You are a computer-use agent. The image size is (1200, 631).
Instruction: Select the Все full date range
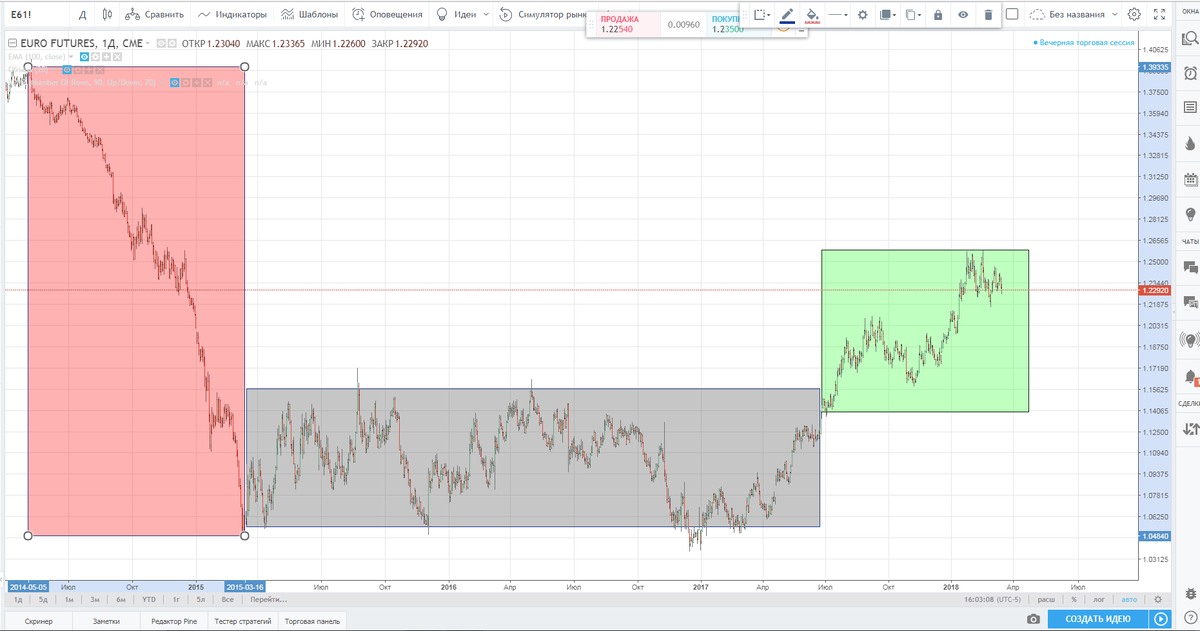[227, 600]
